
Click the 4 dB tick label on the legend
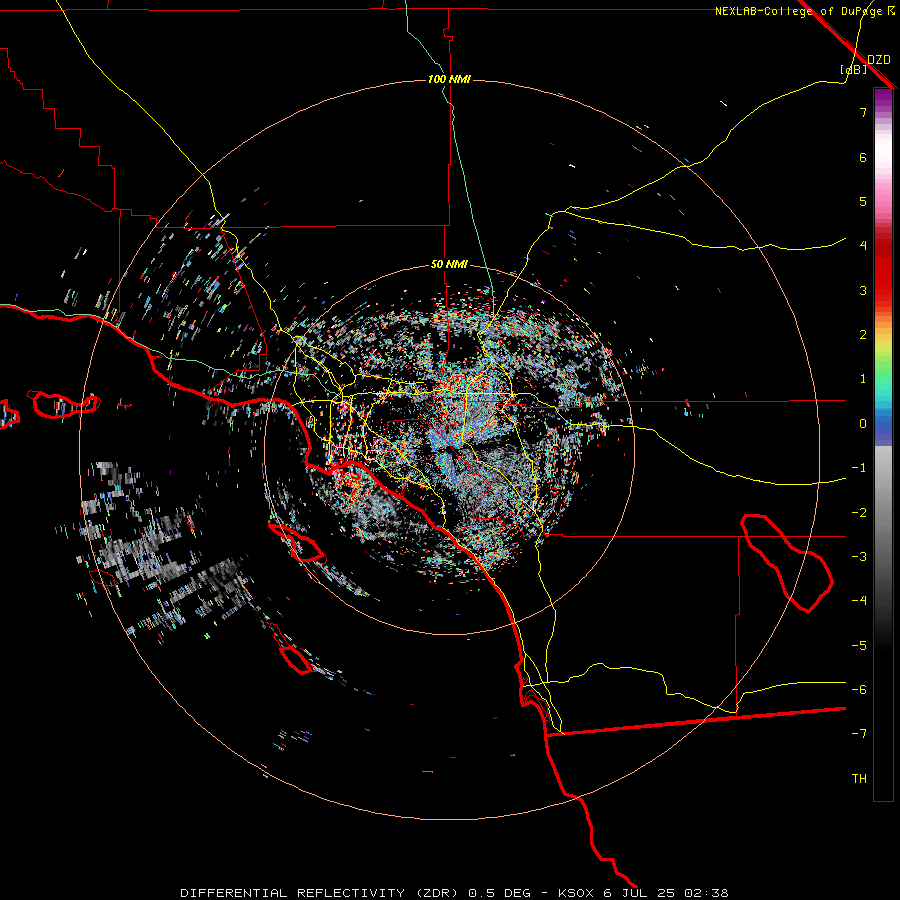863,246
